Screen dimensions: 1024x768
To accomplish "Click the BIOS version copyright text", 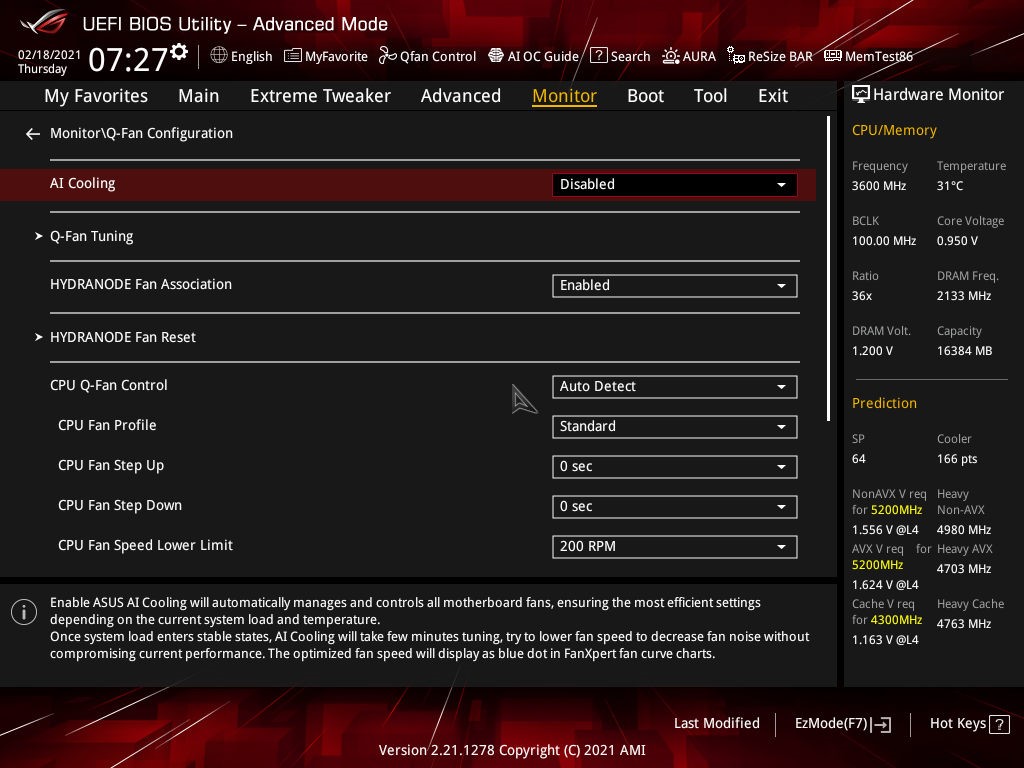I will tap(512, 750).
